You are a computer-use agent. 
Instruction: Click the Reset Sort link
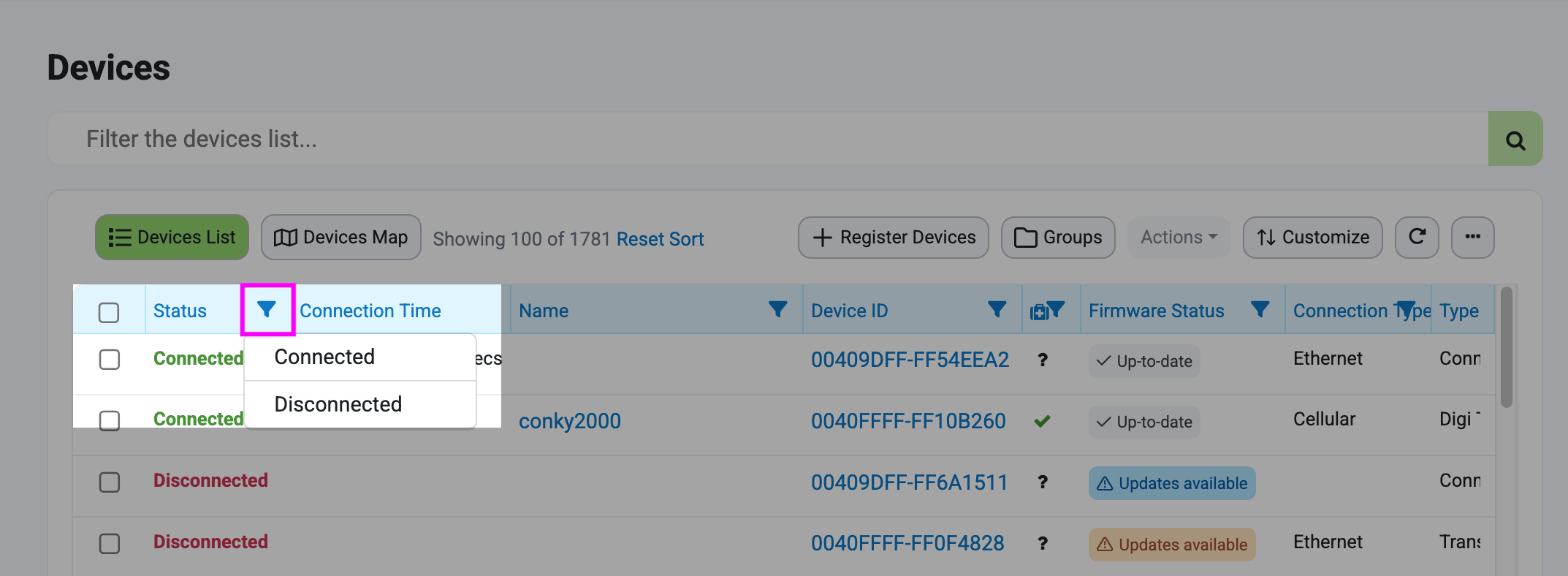point(660,239)
